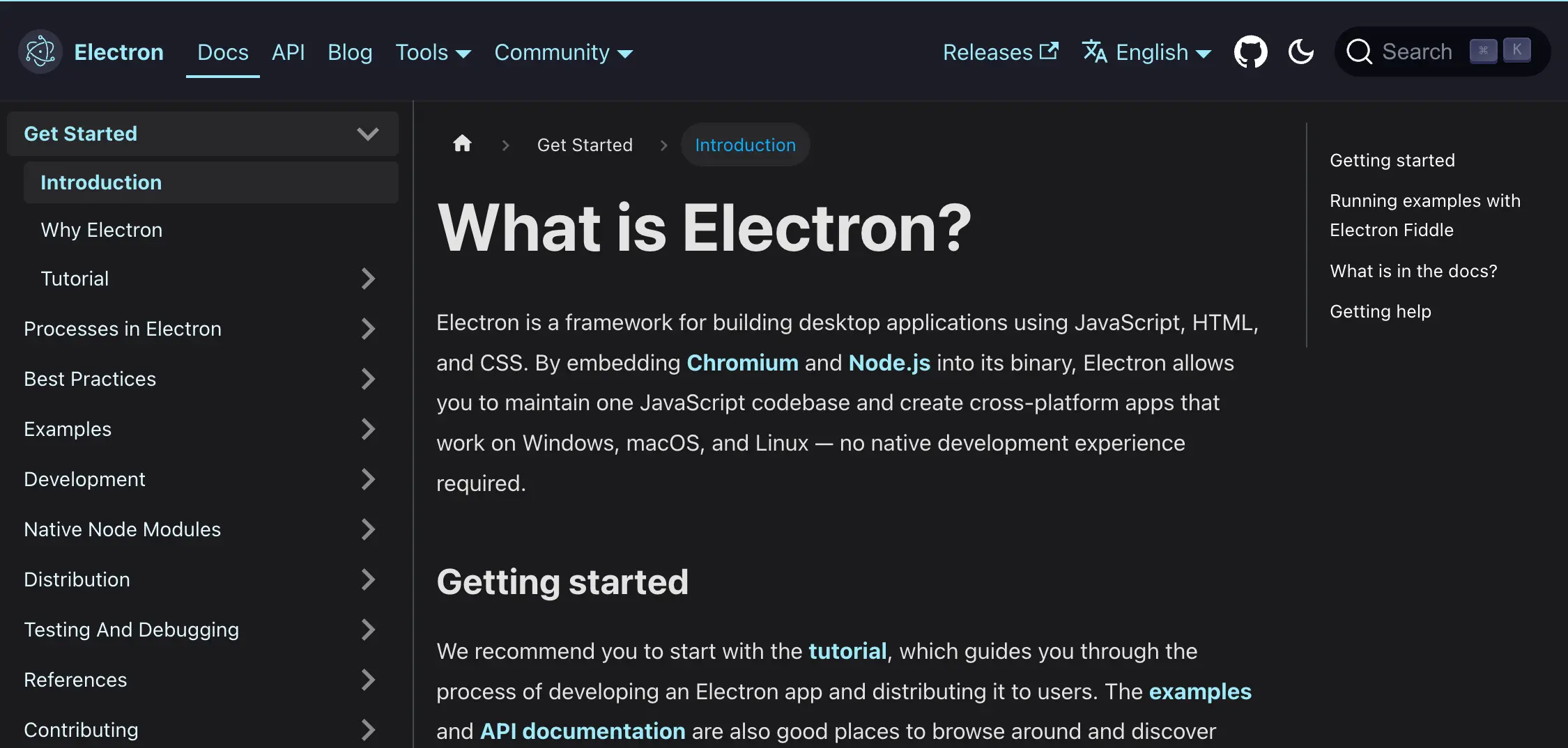
Task: Click the What is Electron? page title
Action: [x=704, y=228]
